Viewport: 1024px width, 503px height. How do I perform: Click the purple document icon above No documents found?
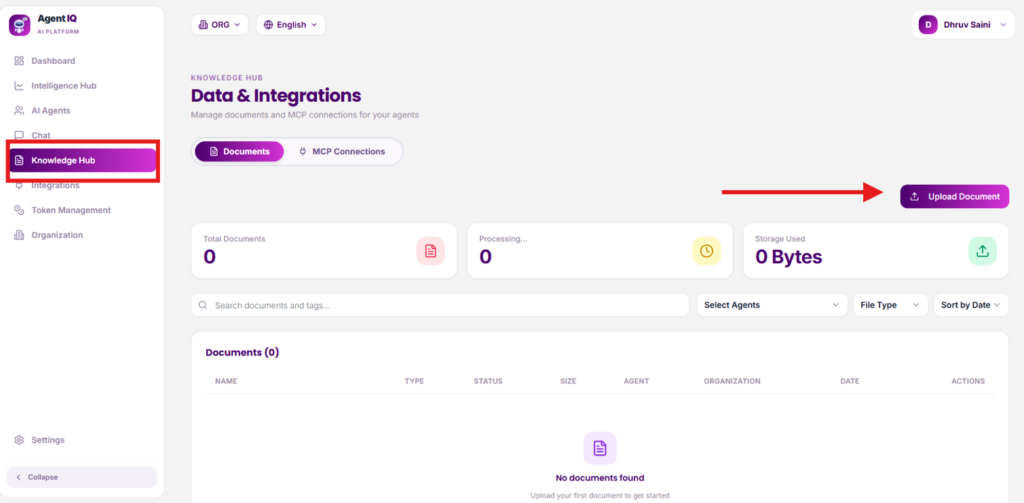(x=600, y=448)
